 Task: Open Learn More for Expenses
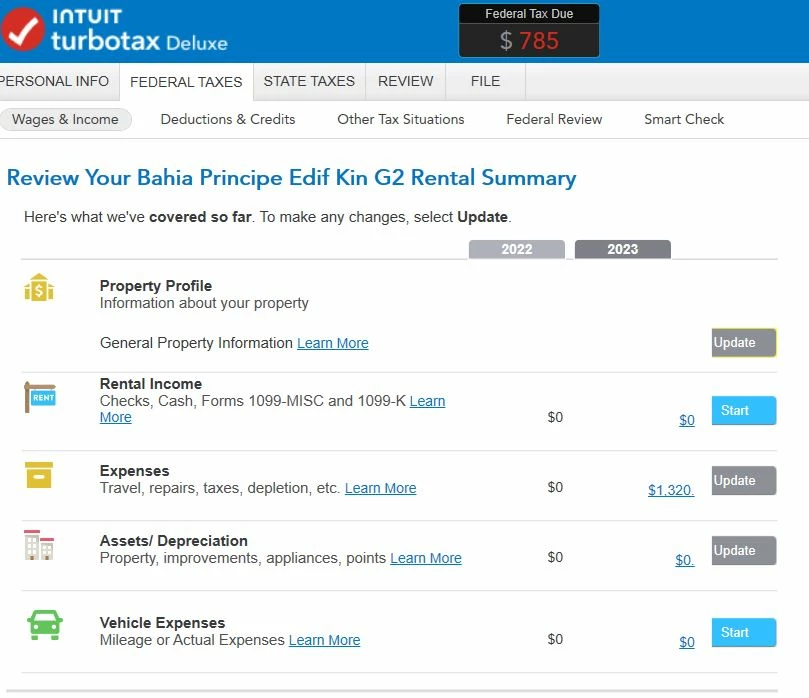[380, 488]
